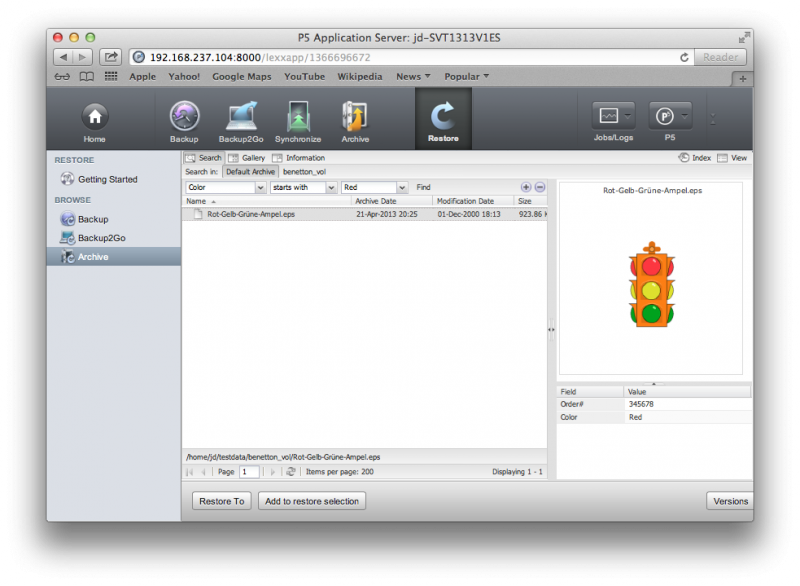Viewport: 800px width, 586px height.
Task: Open the YouTube bookmark
Action: [305, 77]
